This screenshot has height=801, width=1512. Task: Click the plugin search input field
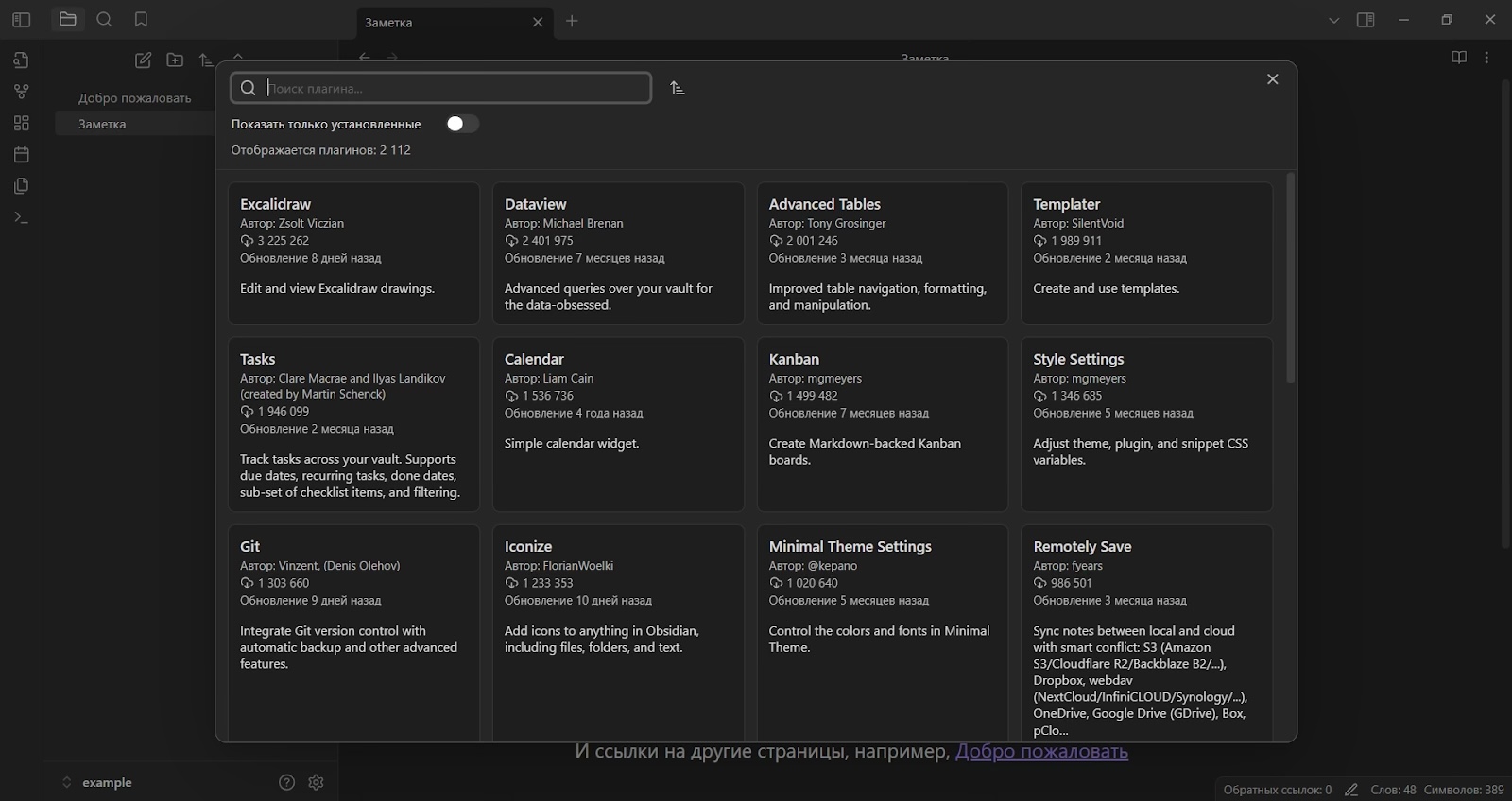(454, 88)
